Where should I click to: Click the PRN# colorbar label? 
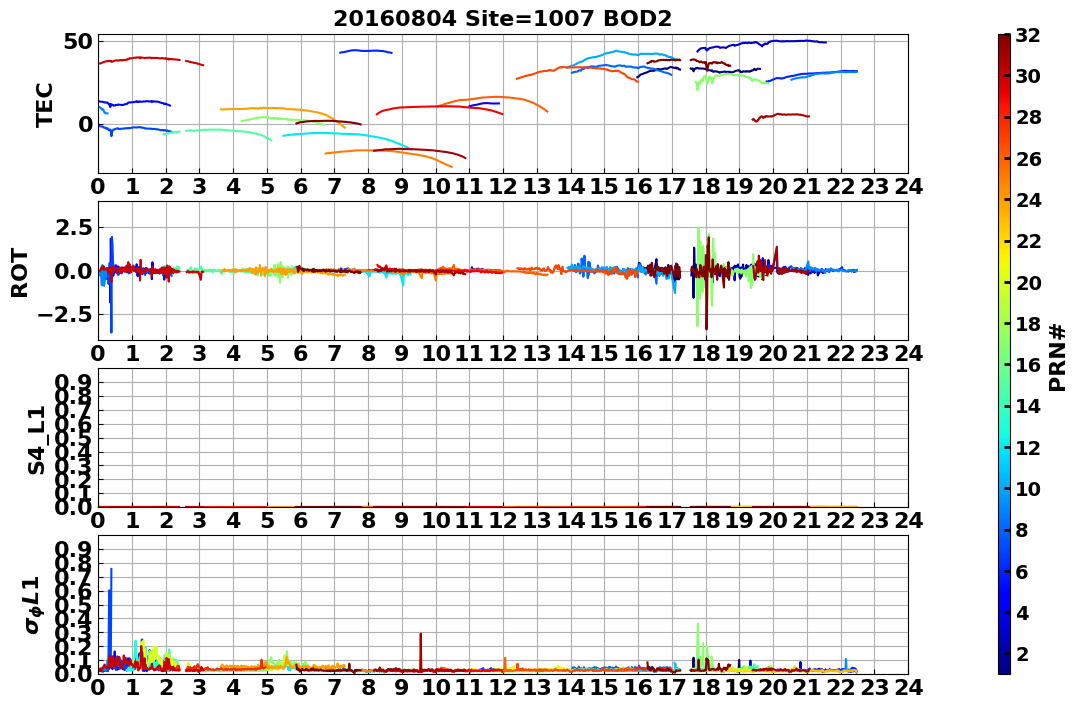[1058, 357]
